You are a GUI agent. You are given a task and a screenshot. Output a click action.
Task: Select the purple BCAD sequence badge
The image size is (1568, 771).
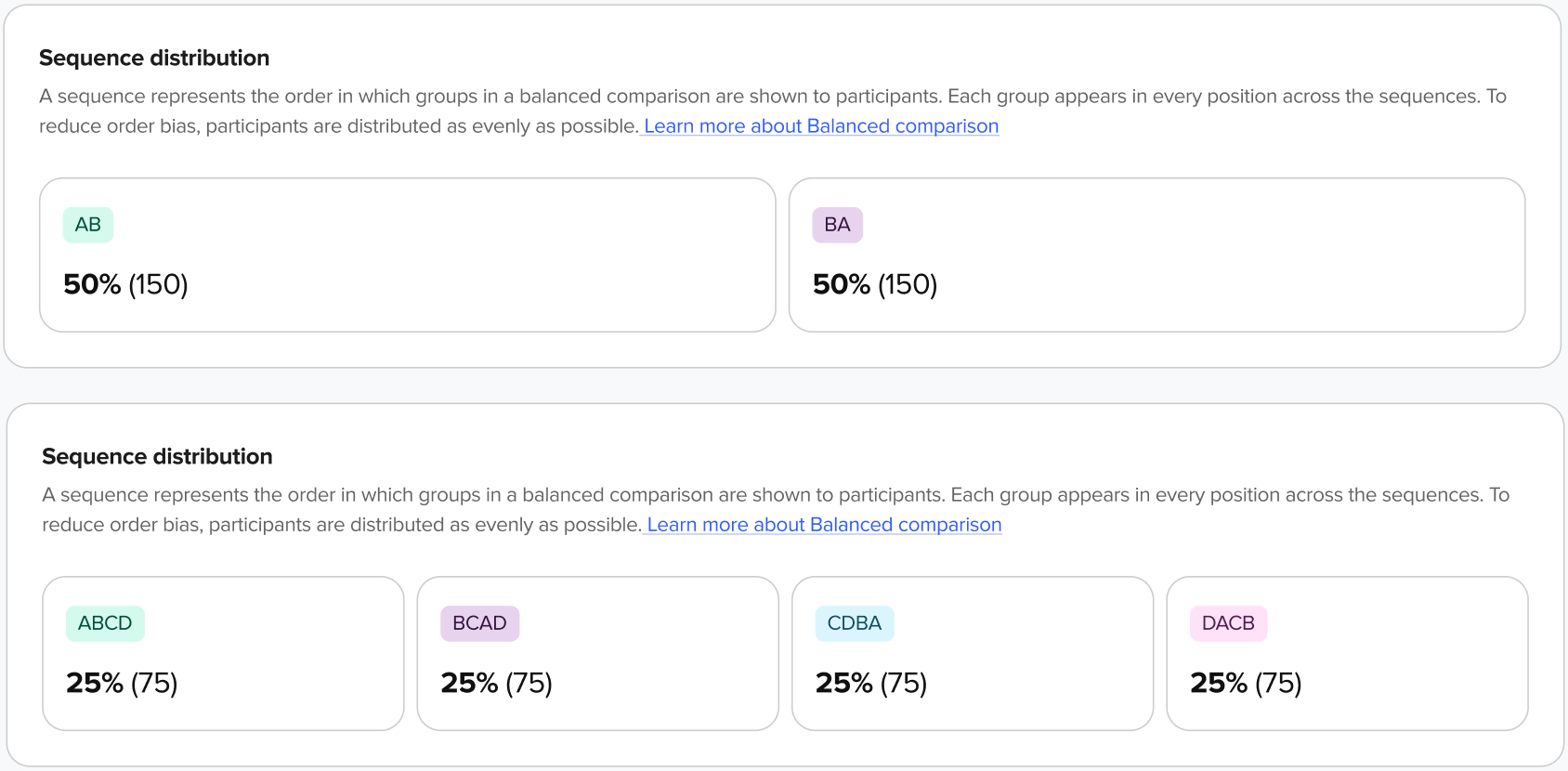pos(479,623)
